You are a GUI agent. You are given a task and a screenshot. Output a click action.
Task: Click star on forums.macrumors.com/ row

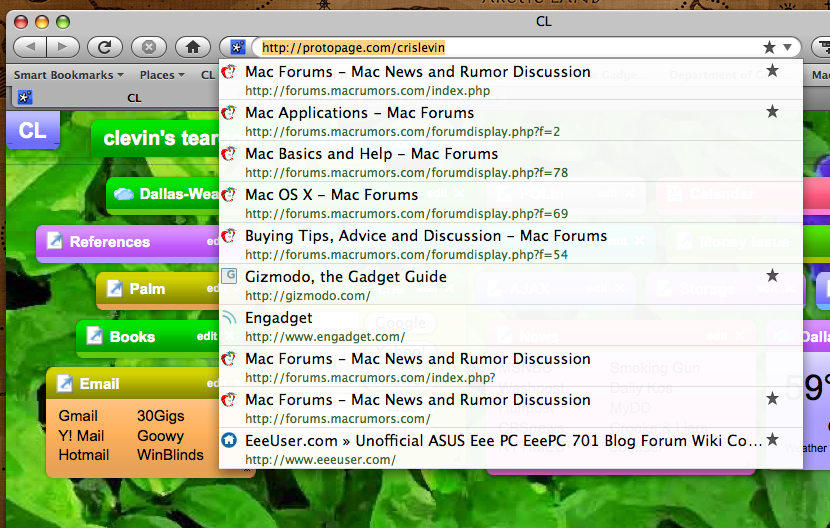point(772,398)
